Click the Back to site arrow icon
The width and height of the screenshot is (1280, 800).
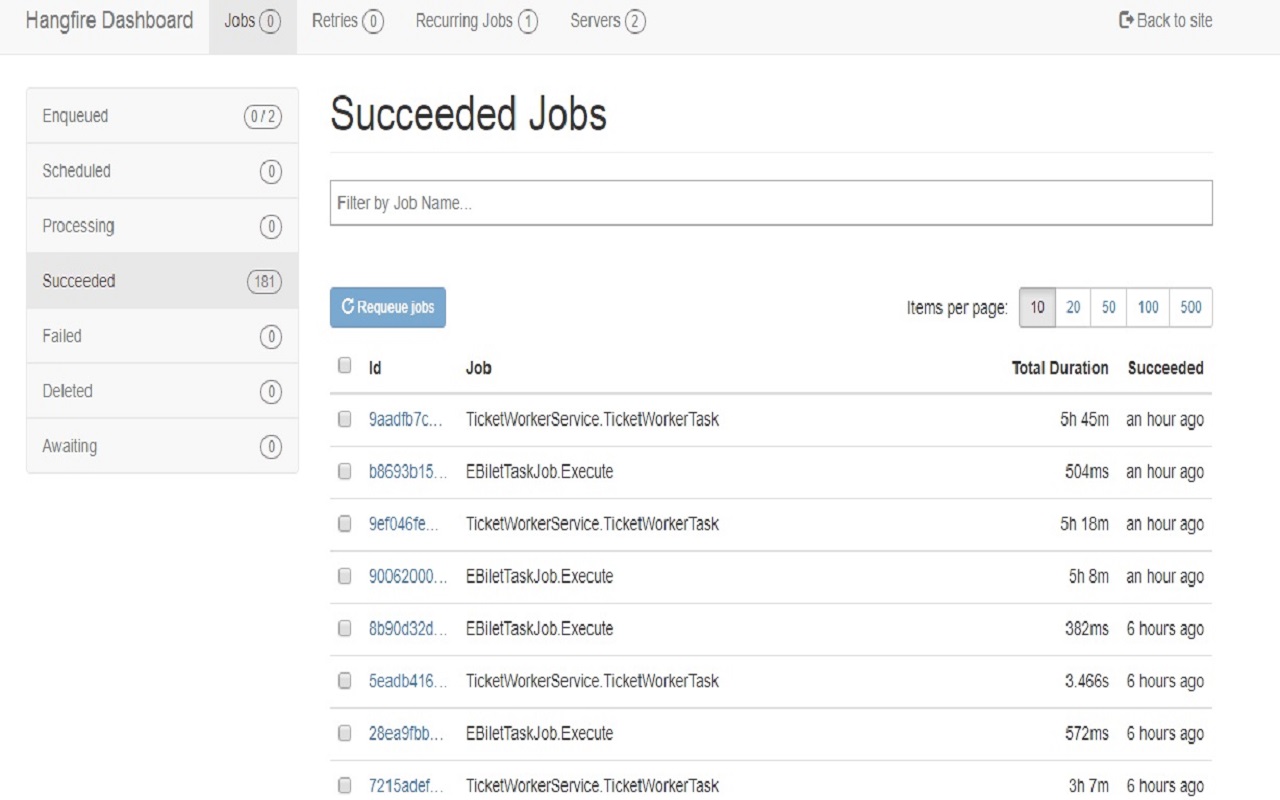(x=1126, y=20)
